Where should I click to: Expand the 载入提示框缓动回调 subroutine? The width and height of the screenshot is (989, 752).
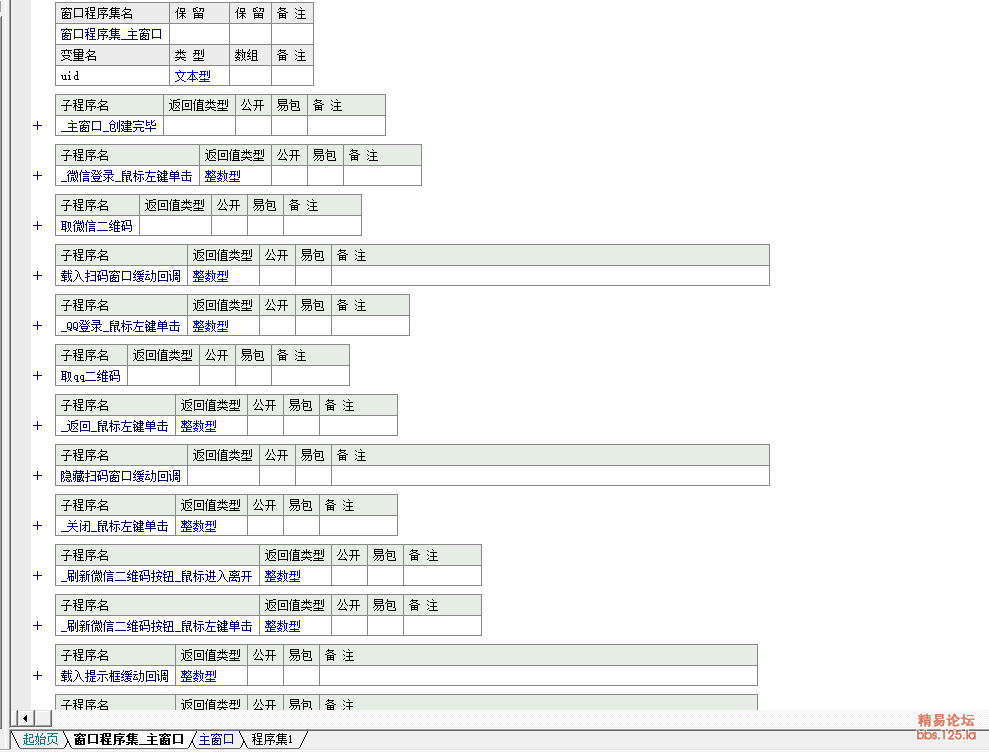pos(37,676)
